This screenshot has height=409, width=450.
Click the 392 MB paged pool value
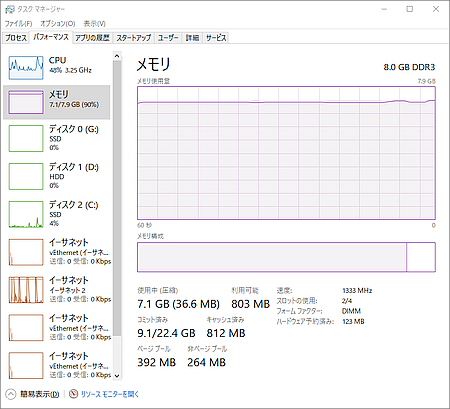156,362
